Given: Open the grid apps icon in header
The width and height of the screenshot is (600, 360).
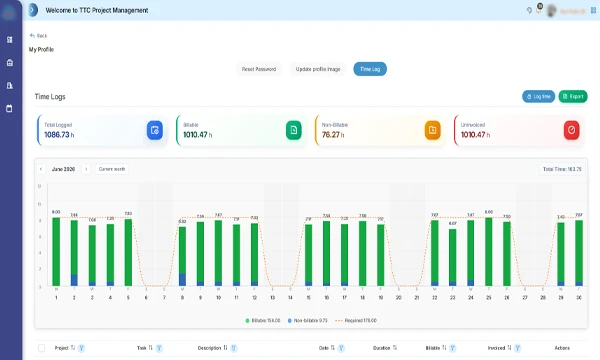Looking at the screenshot, I should tap(593, 10).
